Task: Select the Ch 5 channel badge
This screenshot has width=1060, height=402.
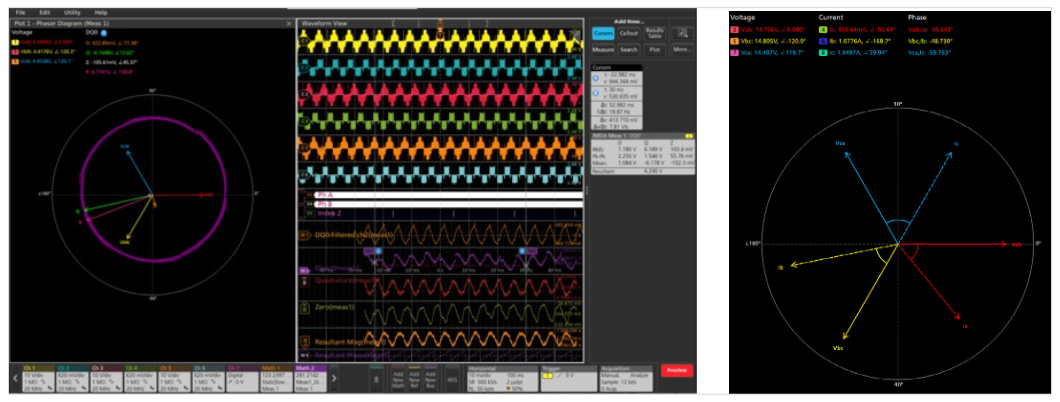Action: (174, 378)
